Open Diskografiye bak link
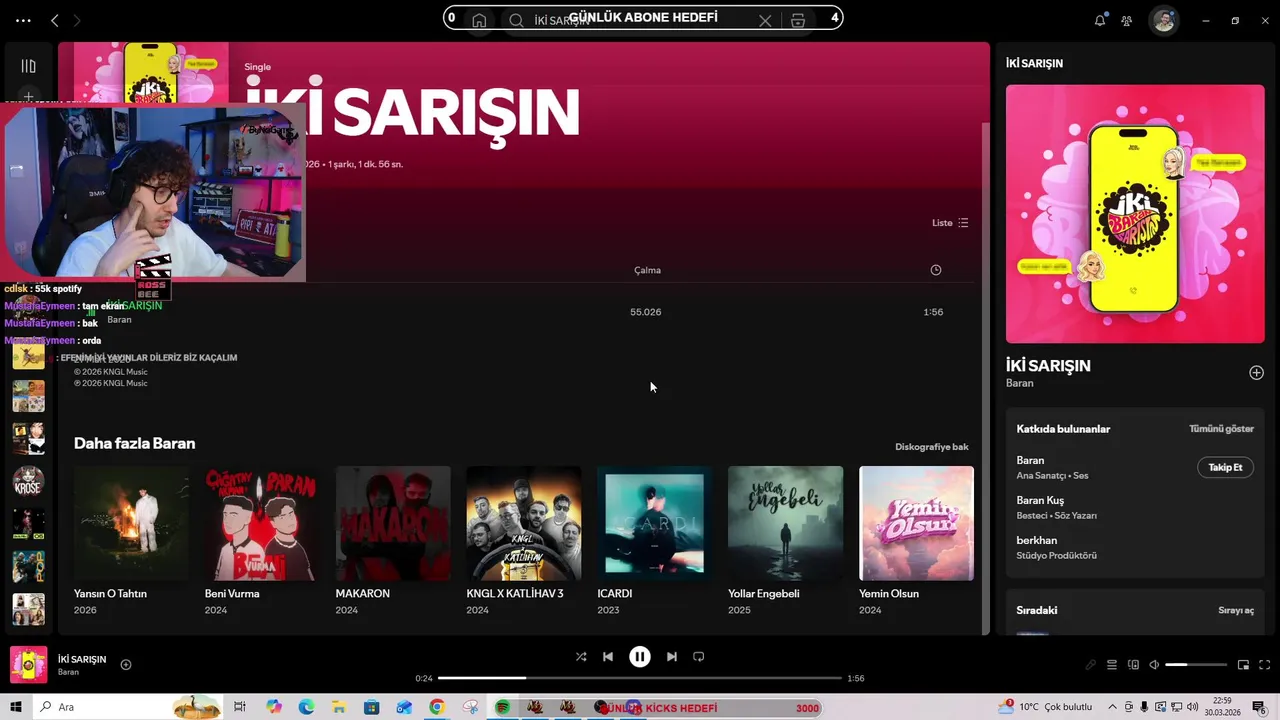The image size is (1280, 720). click(x=932, y=447)
